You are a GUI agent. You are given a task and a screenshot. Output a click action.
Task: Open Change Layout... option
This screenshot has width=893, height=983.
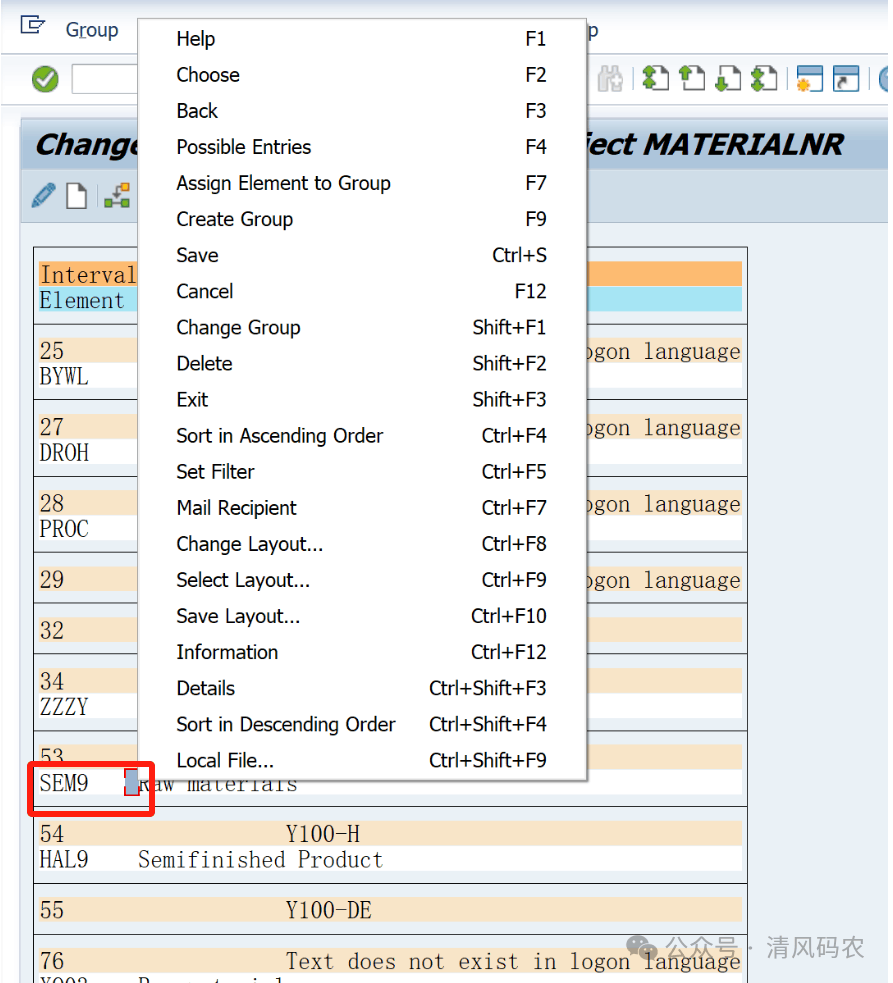[250, 544]
